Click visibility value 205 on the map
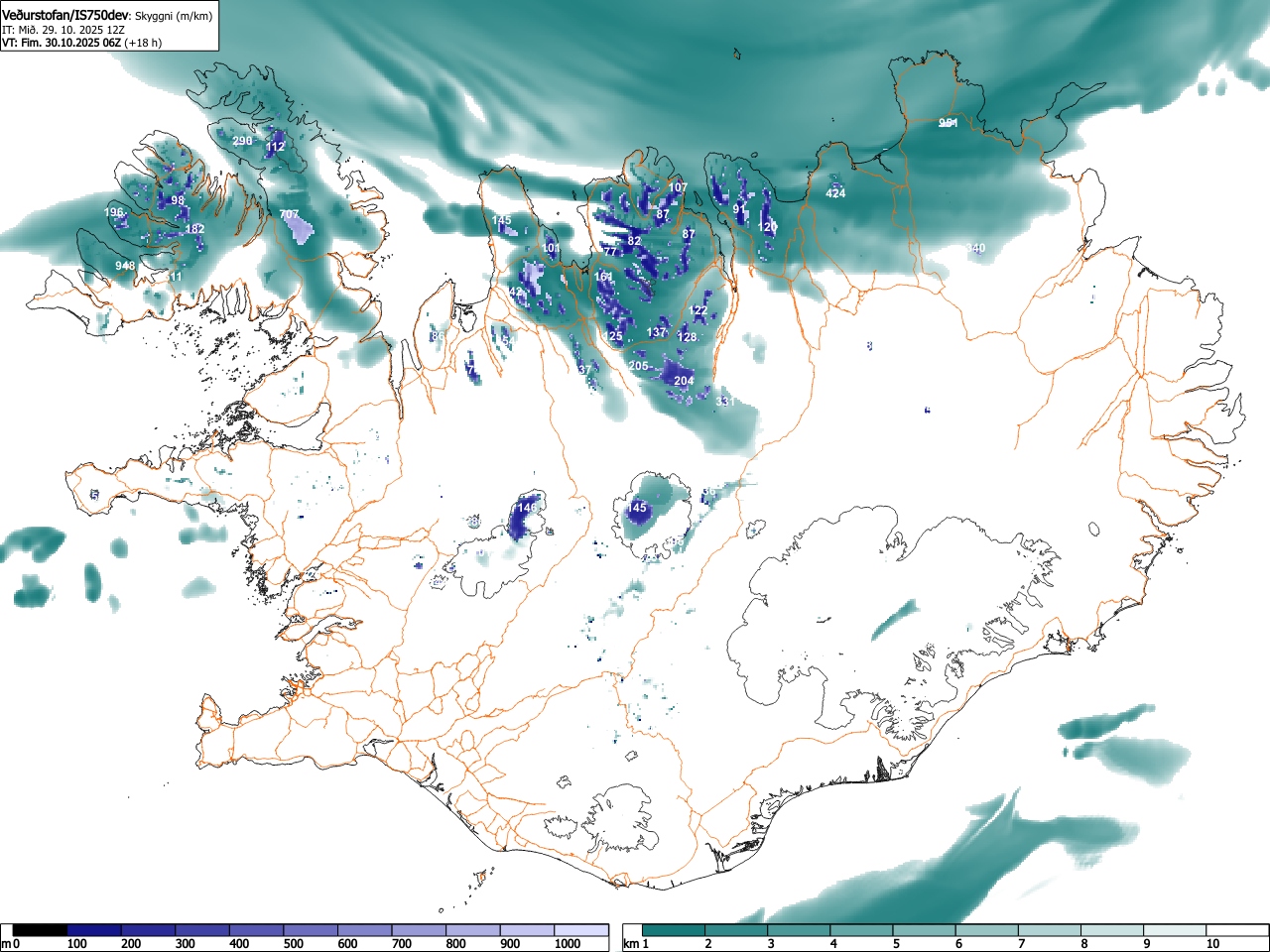1270x952 pixels. point(638,366)
